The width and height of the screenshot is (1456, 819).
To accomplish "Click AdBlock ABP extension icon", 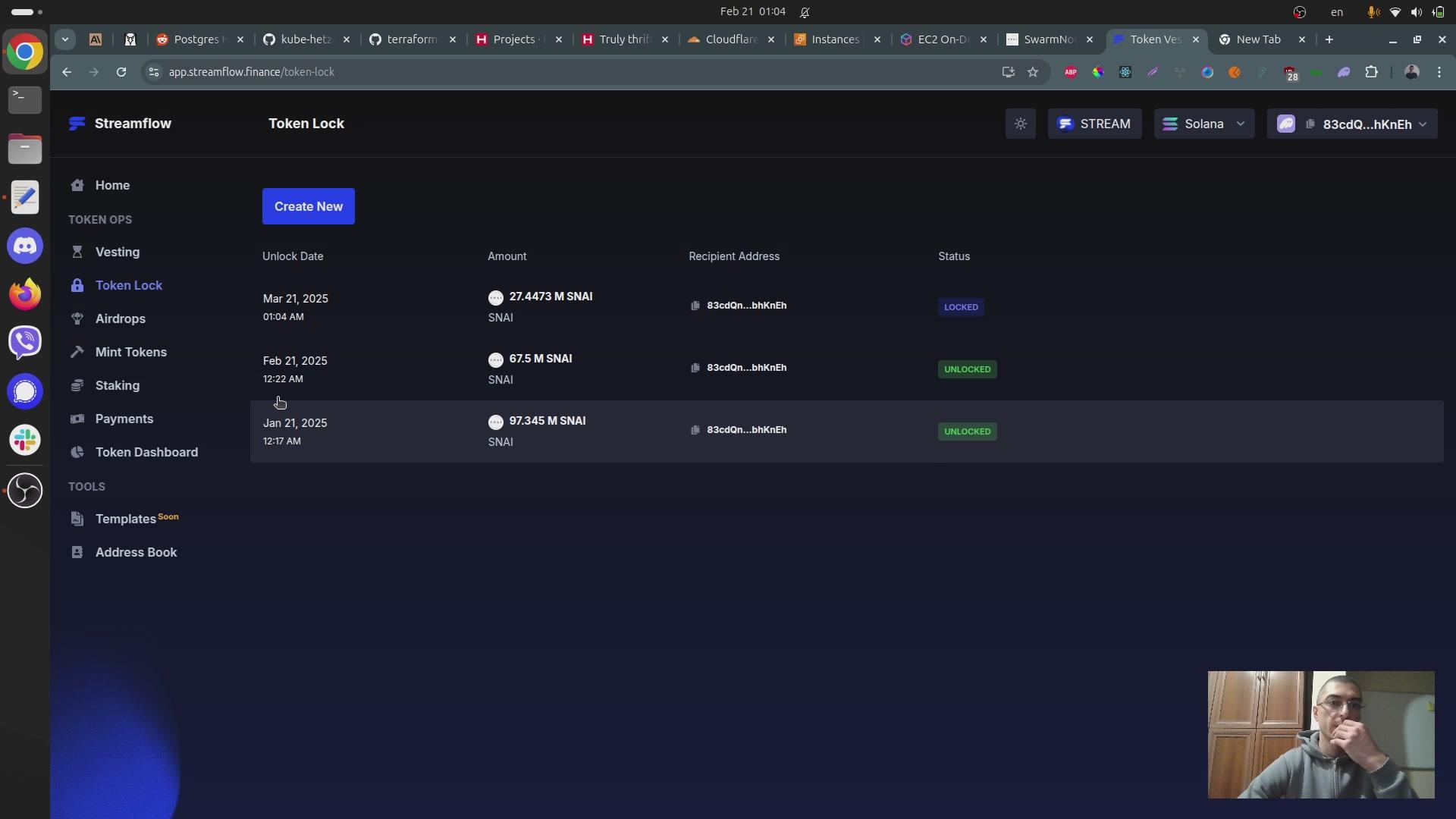I will (1071, 72).
